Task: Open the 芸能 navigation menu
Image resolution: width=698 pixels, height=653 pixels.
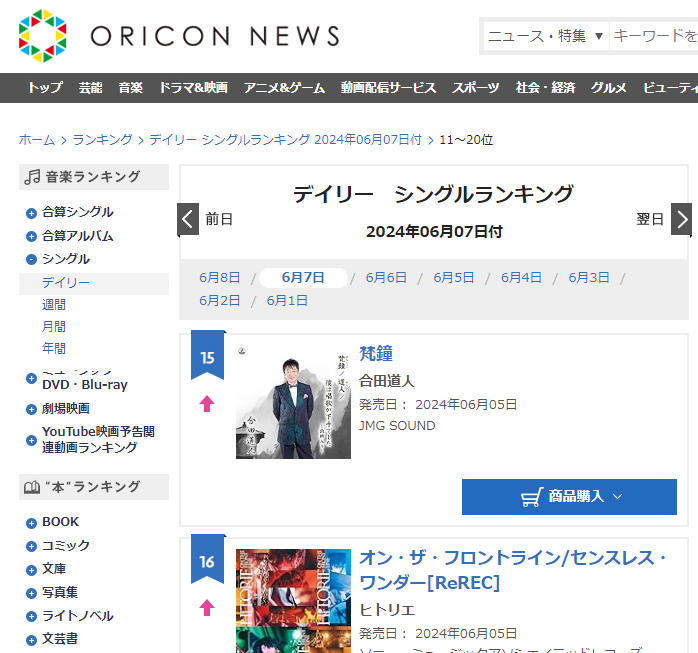Action: click(x=90, y=88)
